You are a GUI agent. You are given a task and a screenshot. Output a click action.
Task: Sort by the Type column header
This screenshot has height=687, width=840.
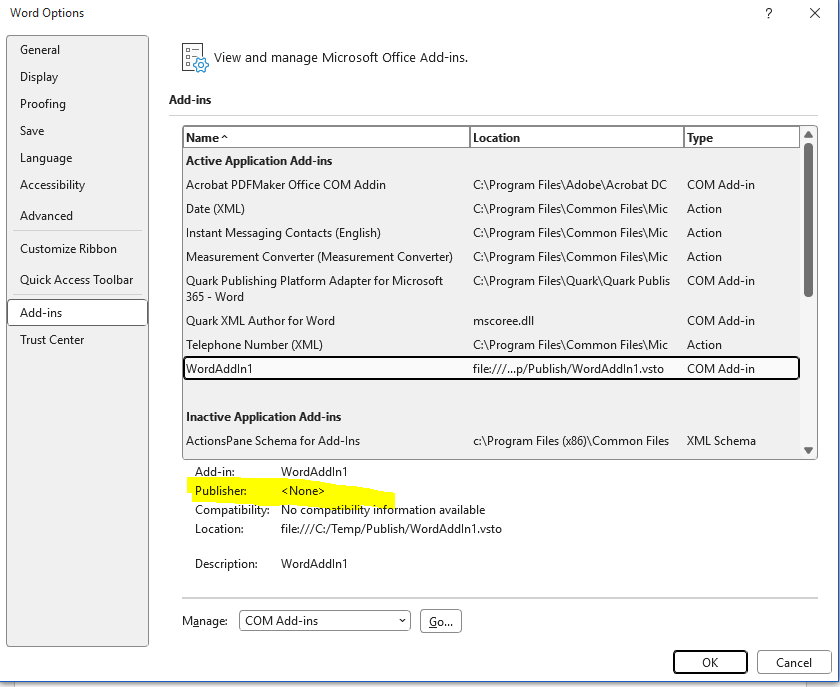pyautogui.click(x=742, y=138)
